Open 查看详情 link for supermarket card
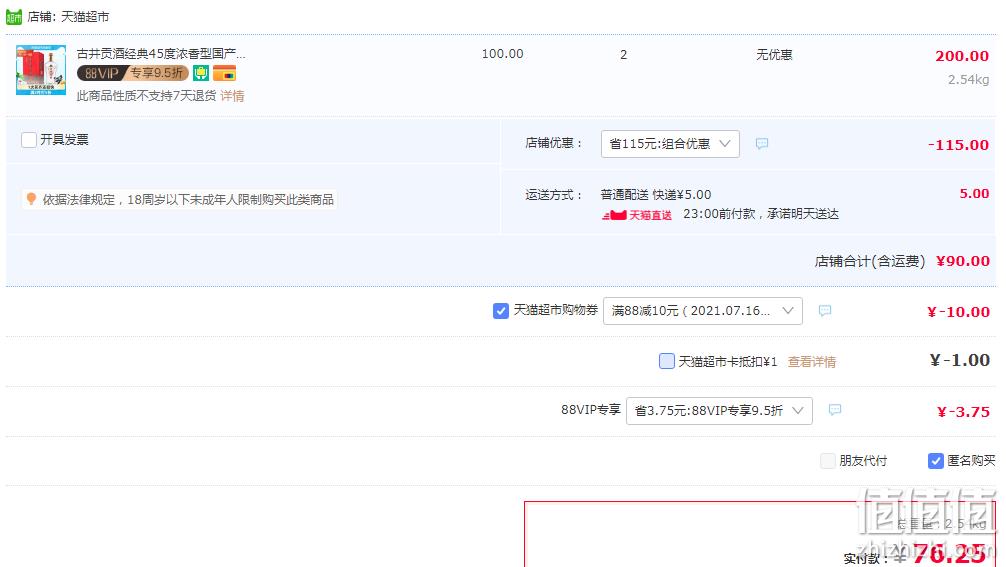1006x567 pixels. tap(812, 362)
